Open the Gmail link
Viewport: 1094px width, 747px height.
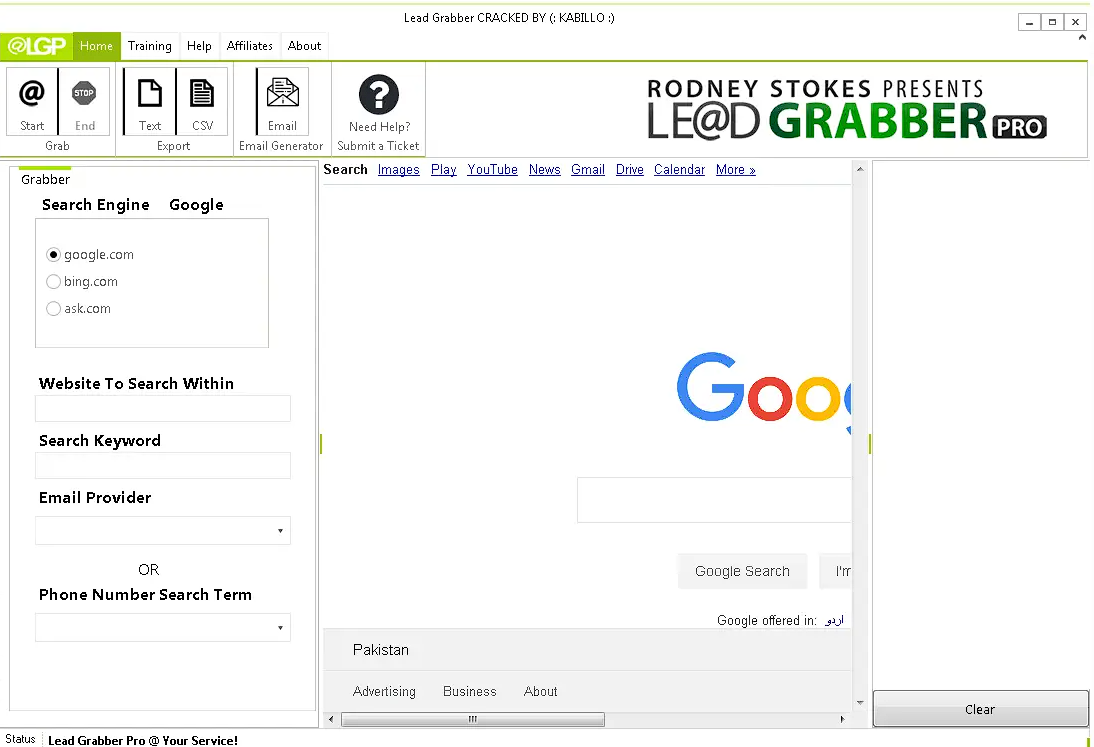click(x=587, y=169)
